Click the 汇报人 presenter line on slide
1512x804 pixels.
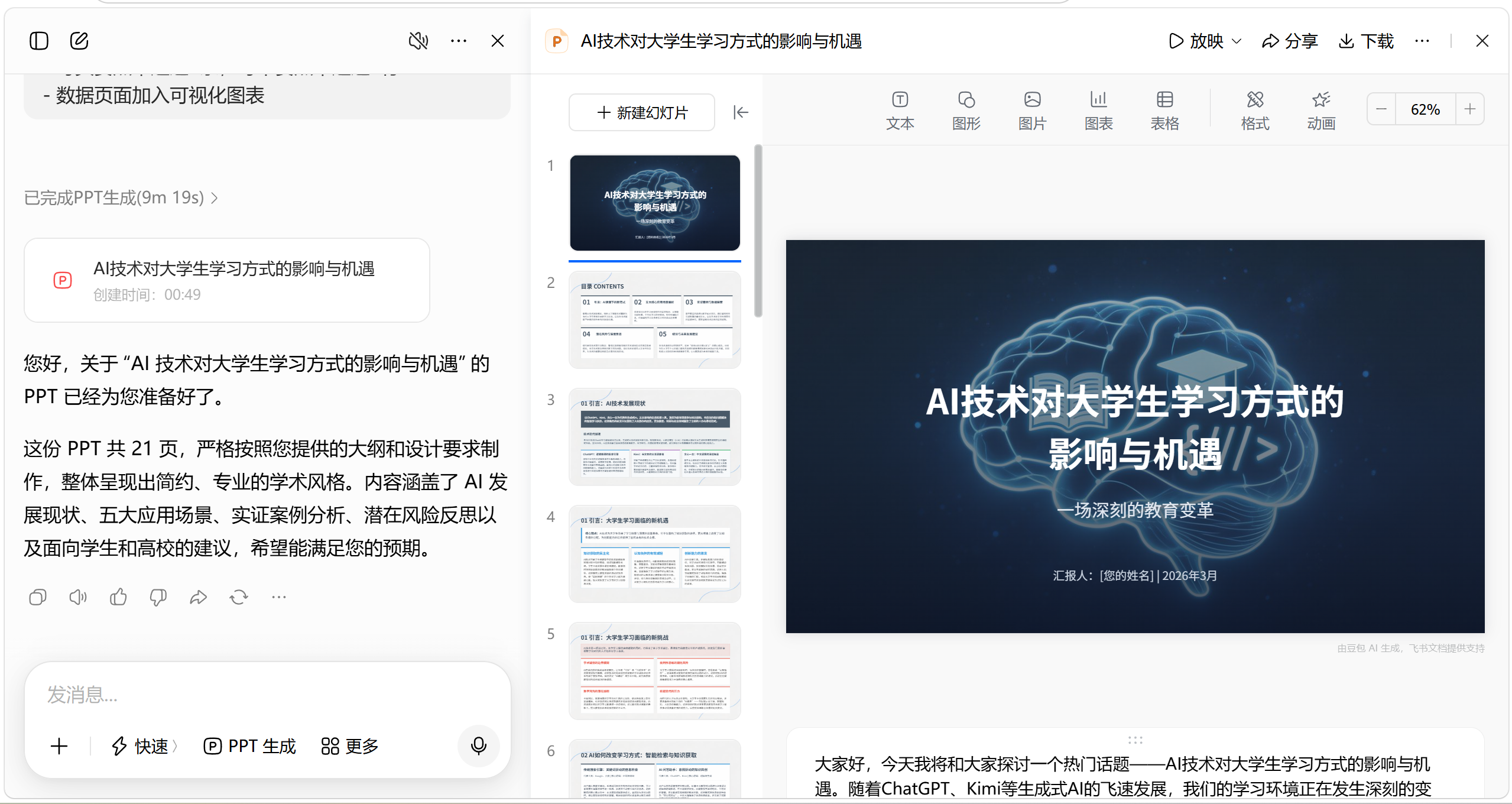pyautogui.click(x=1135, y=576)
